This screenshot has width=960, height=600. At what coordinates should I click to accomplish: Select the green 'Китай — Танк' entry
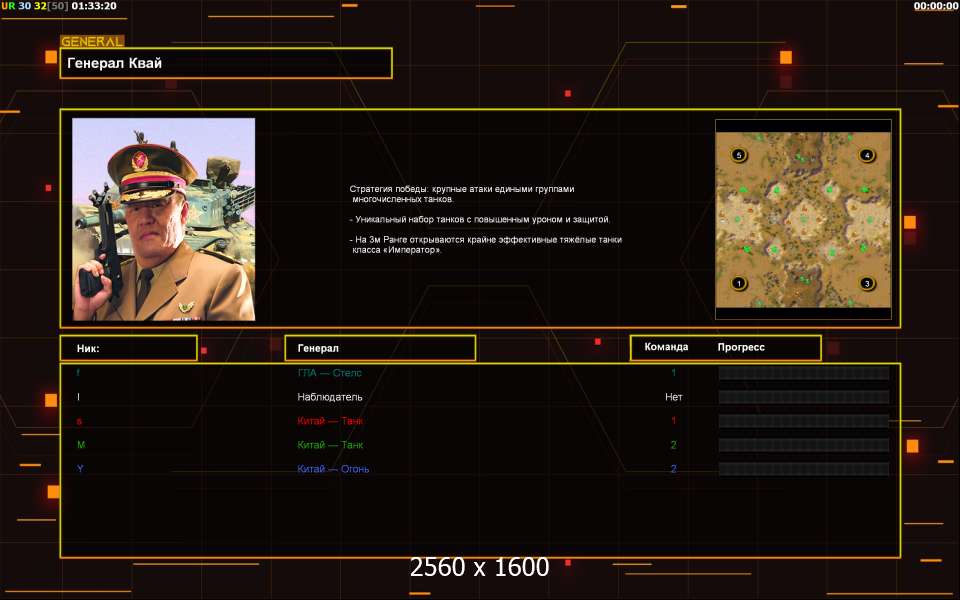(x=330, y=445)
